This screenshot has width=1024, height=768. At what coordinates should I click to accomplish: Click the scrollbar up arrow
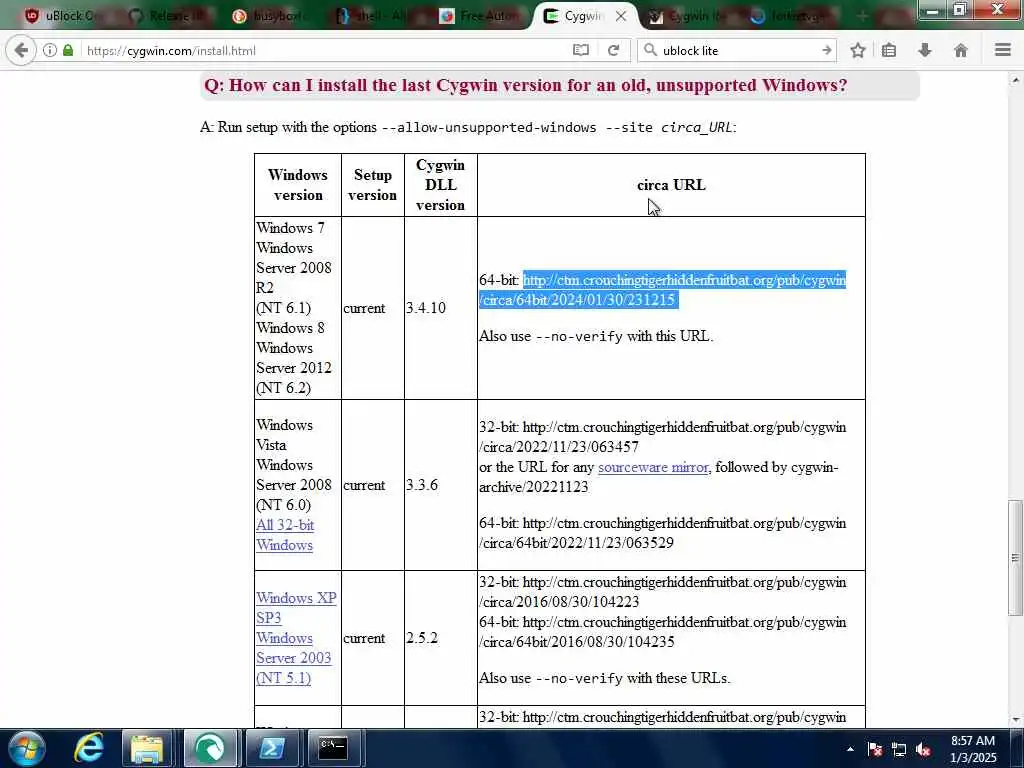[x=1015, y=80]
